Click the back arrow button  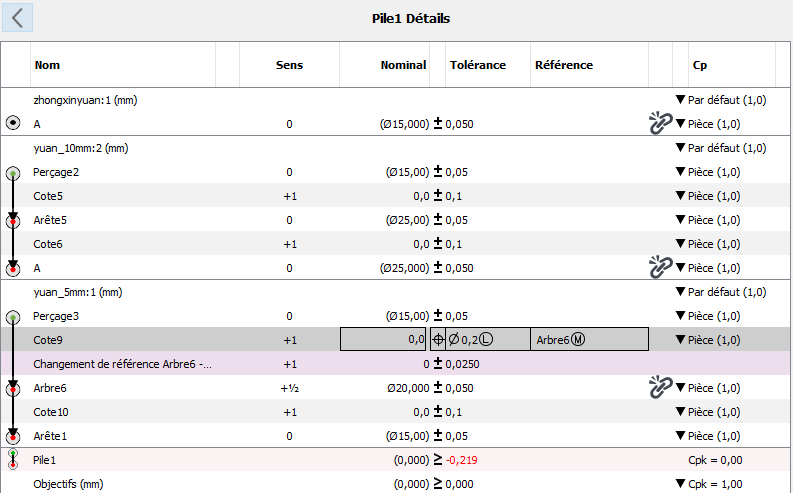18,18
